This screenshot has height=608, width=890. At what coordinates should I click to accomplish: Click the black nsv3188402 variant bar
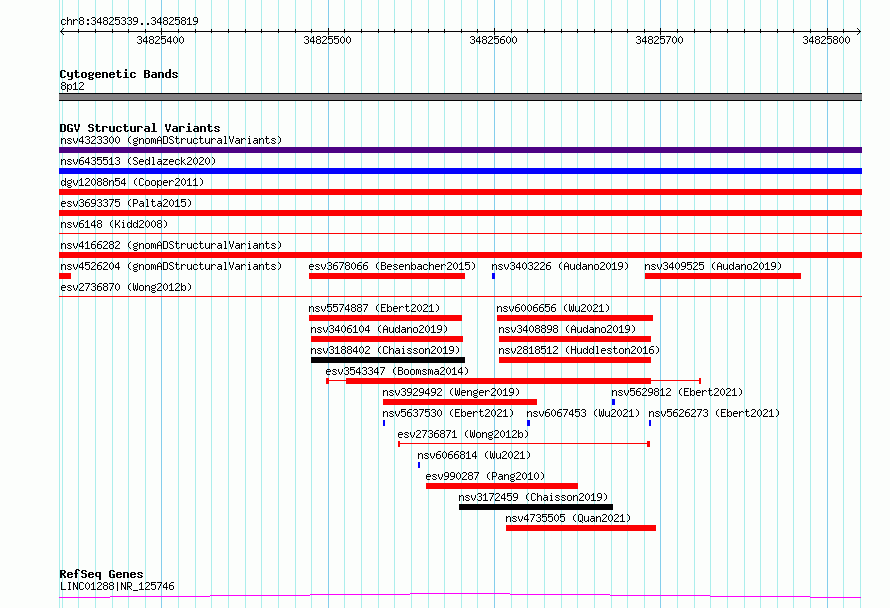388,360
